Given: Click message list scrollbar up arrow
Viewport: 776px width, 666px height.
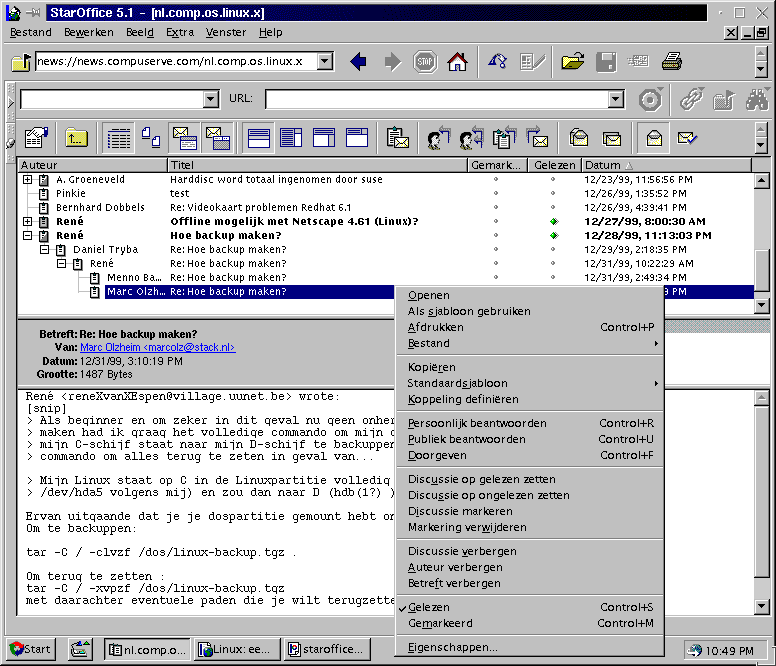Looking at the screenshot, I should (762, 181).
